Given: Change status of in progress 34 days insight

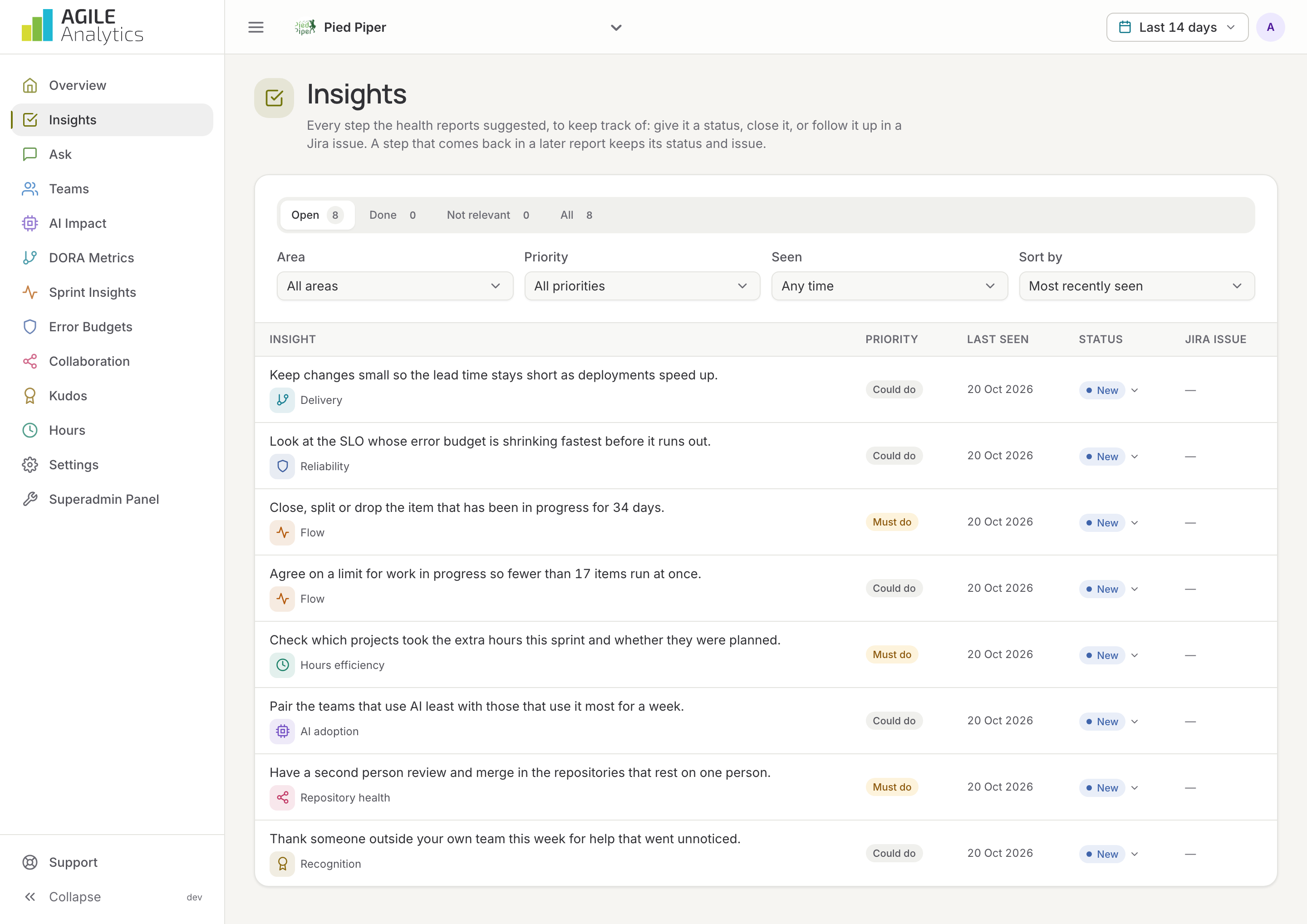Looking at the screenshot, I should tap(1108, 523).
